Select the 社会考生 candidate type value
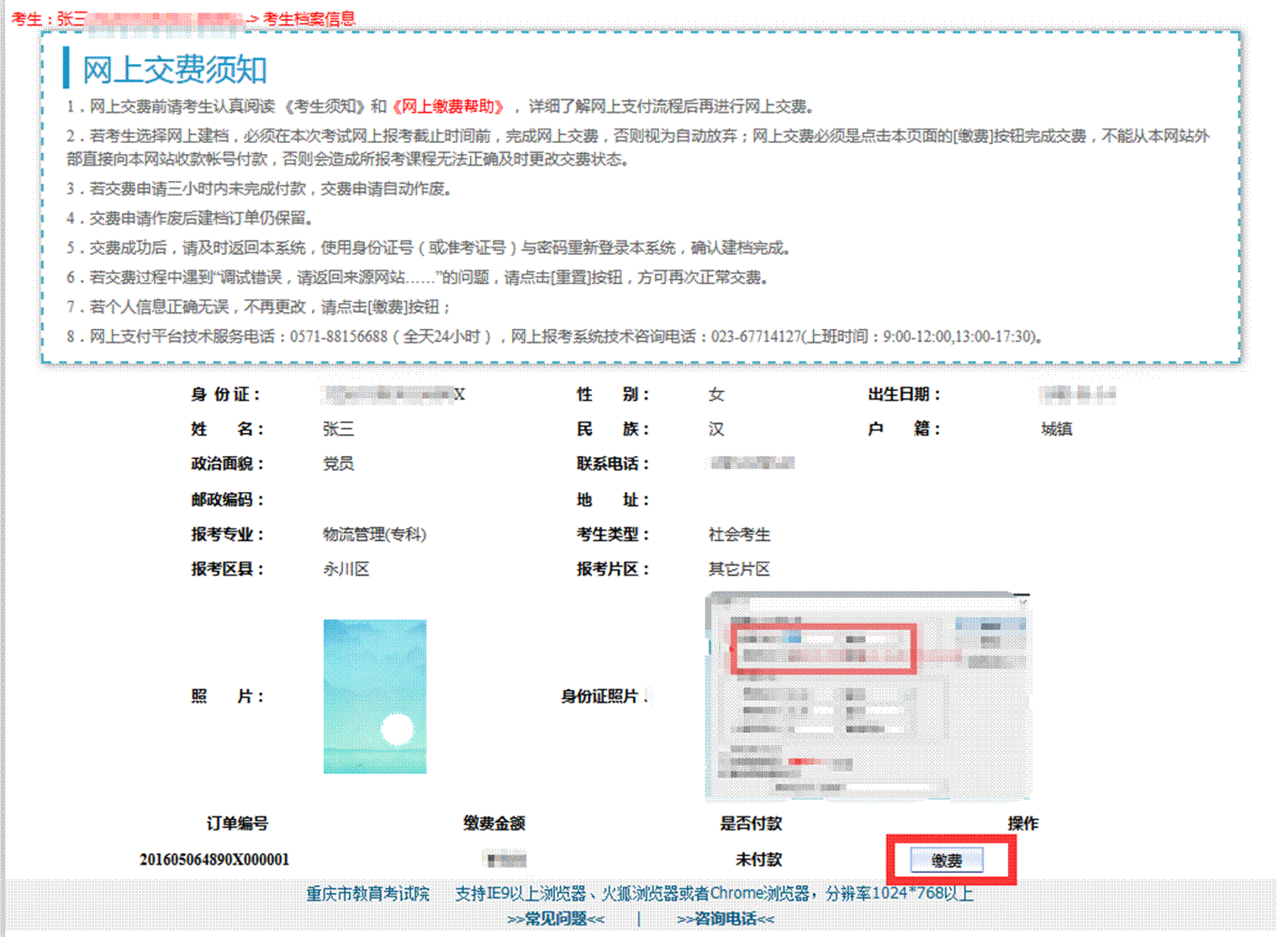The width and height of the screenshot is (1288, 937). pyautogui.click(x=739, y=534)
